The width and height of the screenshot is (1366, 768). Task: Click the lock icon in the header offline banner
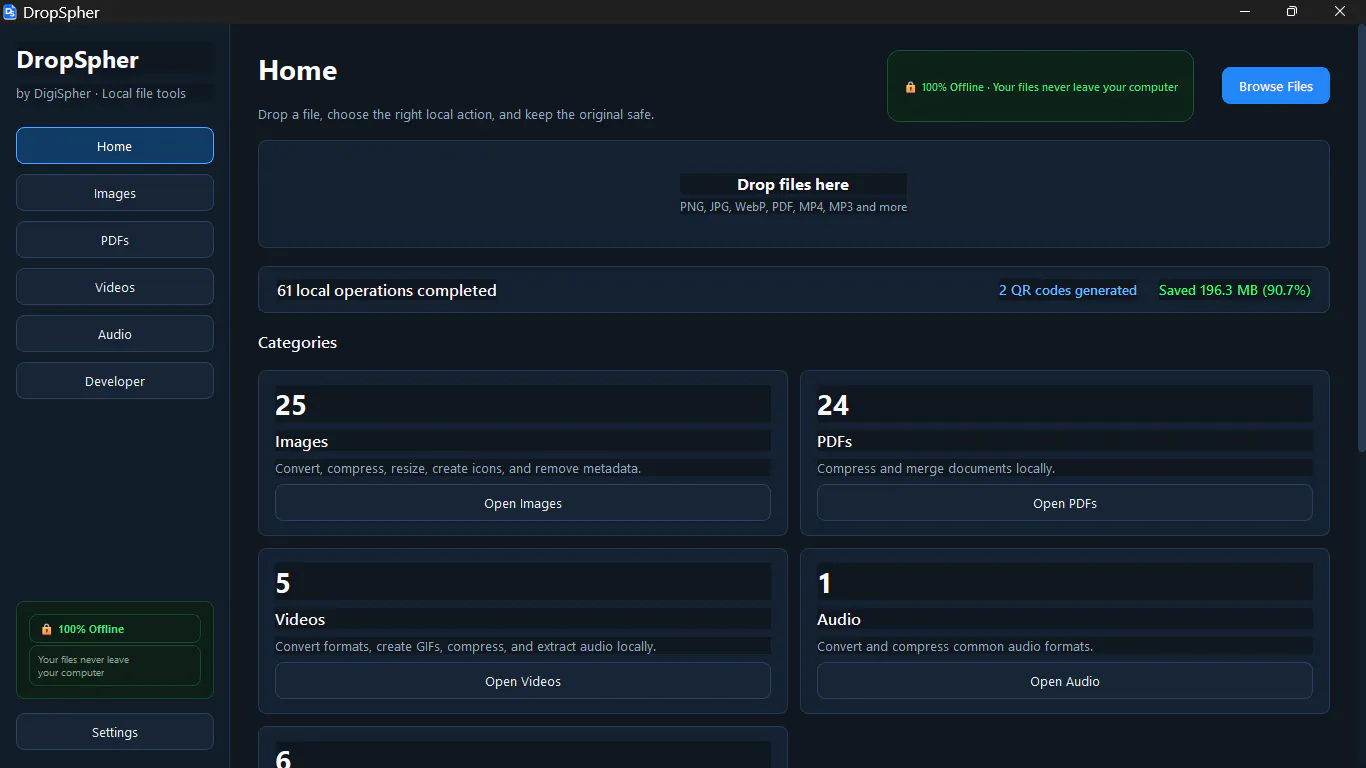click(x=910, y=87)
